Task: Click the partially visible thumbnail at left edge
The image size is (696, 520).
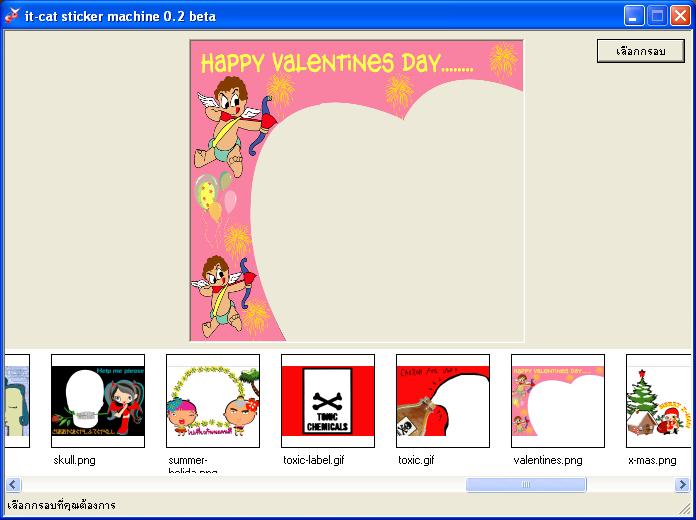Action: (x=17, y=400)
